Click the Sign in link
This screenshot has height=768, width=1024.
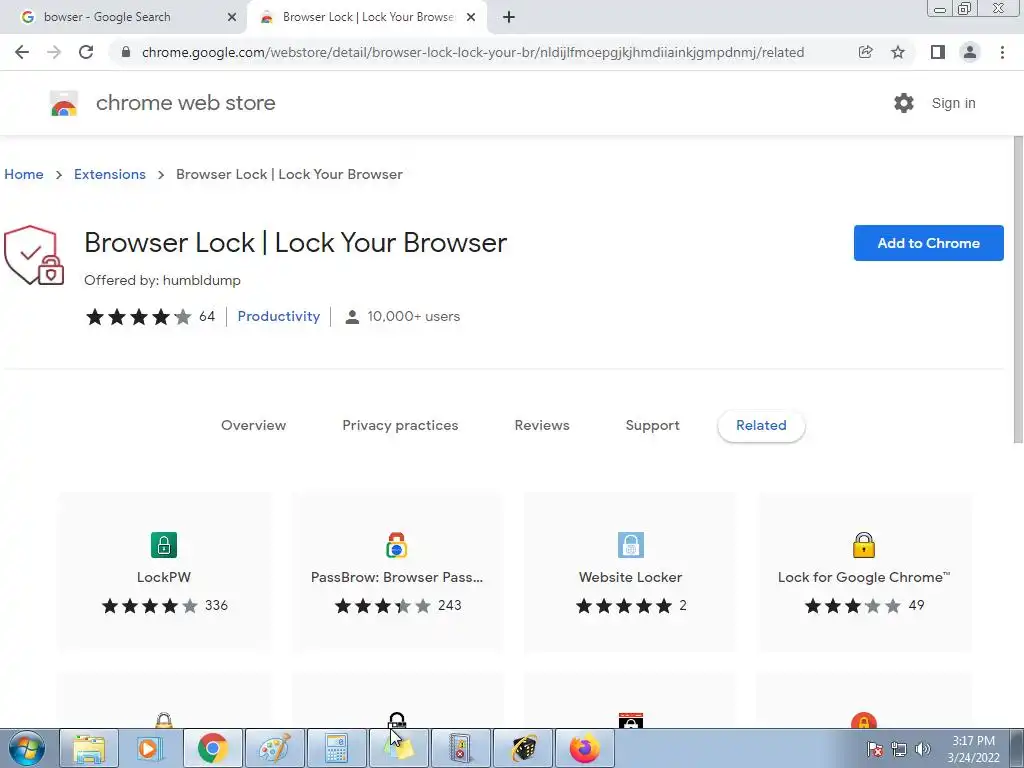(953, 103)
